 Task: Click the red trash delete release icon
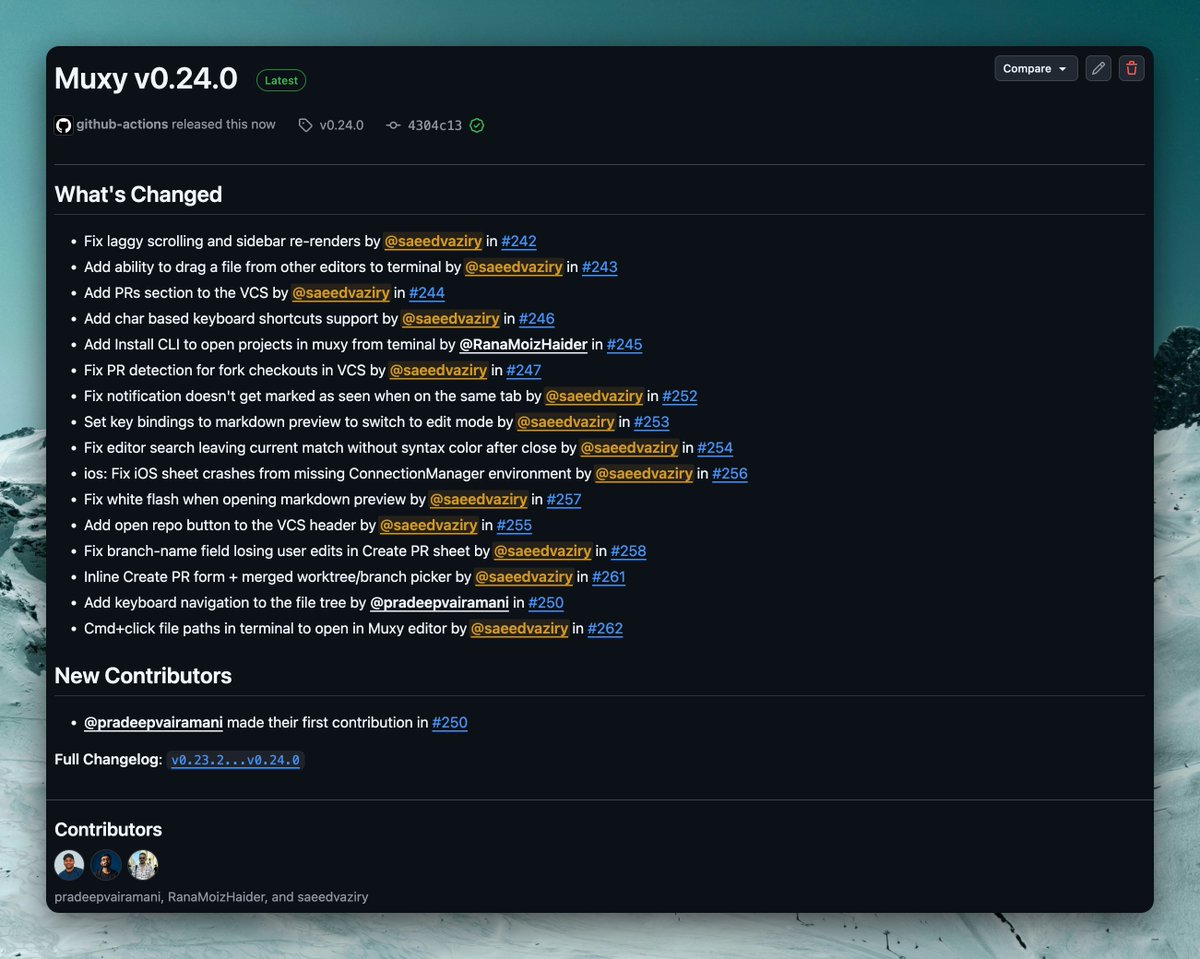[1131, 68]
